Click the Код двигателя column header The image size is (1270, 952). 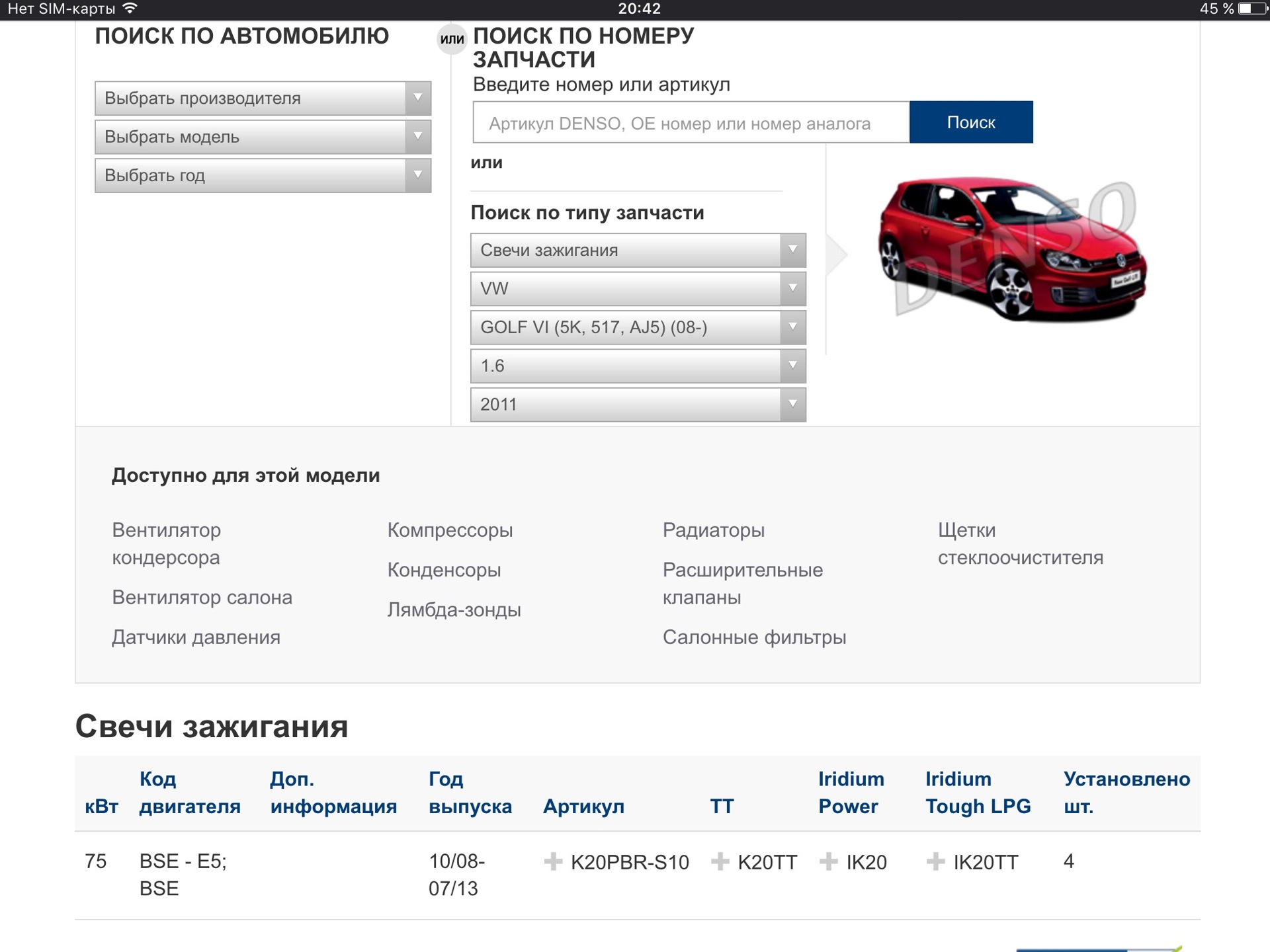pos(190,793)
